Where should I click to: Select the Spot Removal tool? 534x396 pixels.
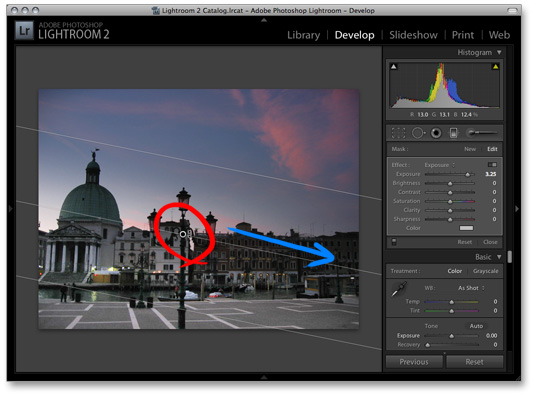click(418, 133)
